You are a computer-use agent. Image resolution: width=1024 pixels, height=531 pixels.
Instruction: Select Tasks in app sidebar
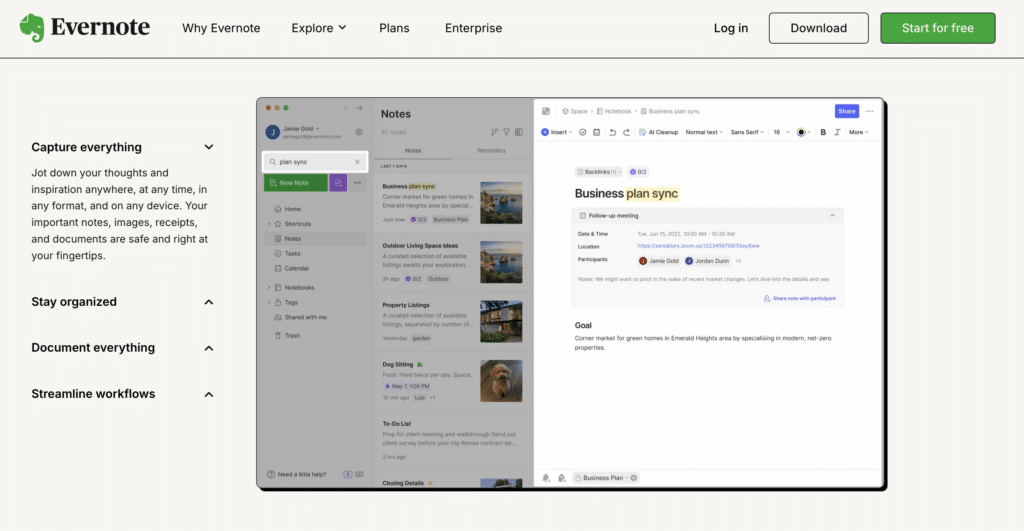(x=288, y=253)
